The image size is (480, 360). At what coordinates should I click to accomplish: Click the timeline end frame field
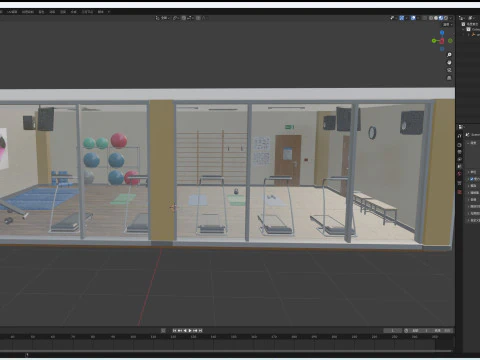[443, 330]
